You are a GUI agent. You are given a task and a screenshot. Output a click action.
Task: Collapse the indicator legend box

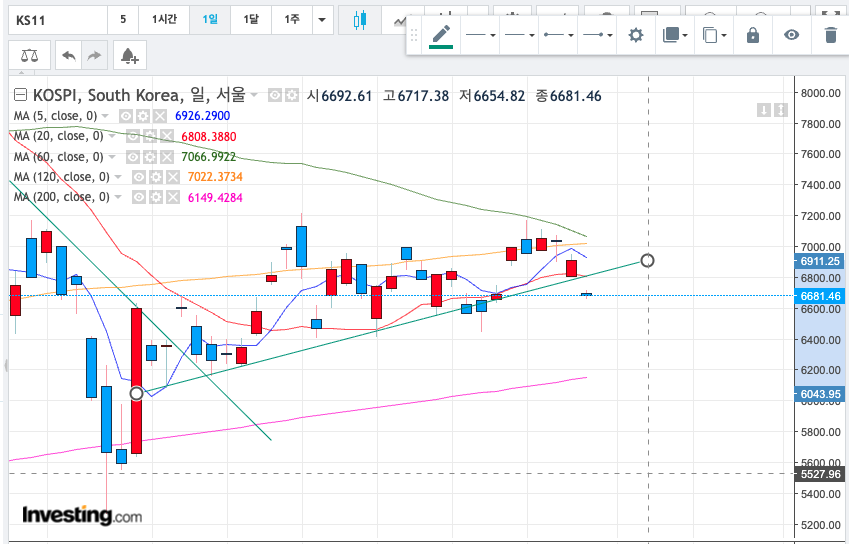coord(20,96)
